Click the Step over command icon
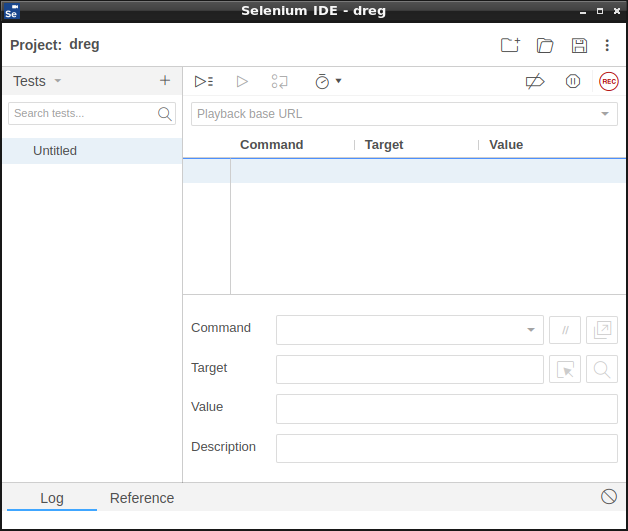The height and width of the screenshot is (531, 628). pos(279,81)
